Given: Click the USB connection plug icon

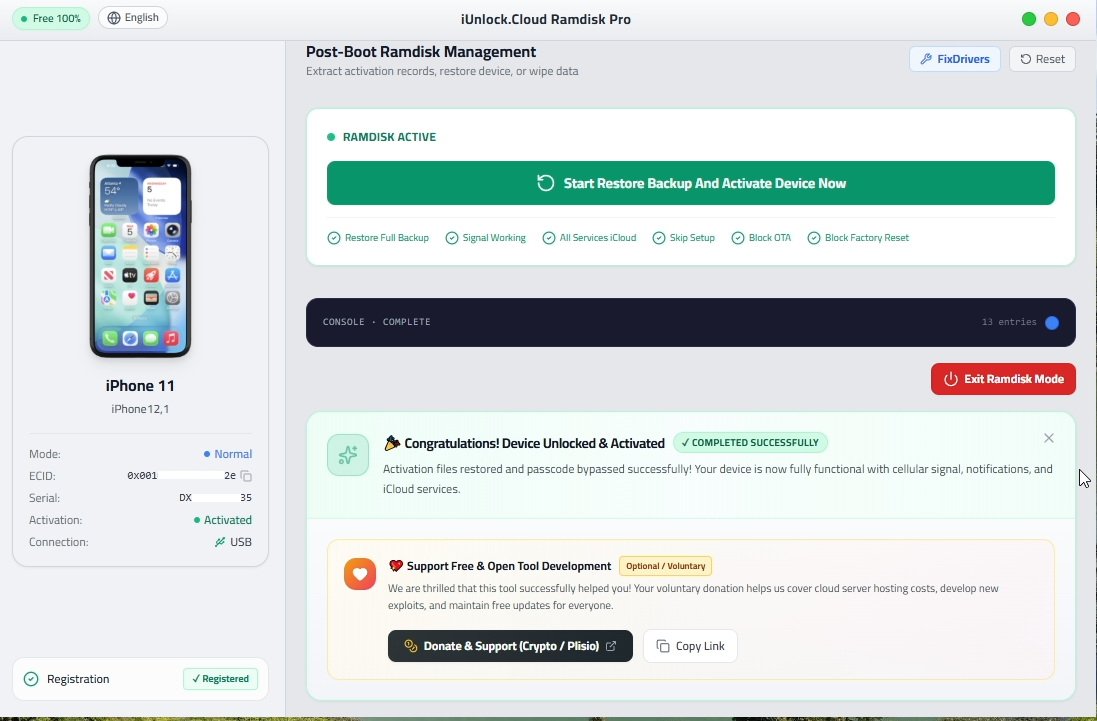Looking at the screenshot, I should point(220,542).
